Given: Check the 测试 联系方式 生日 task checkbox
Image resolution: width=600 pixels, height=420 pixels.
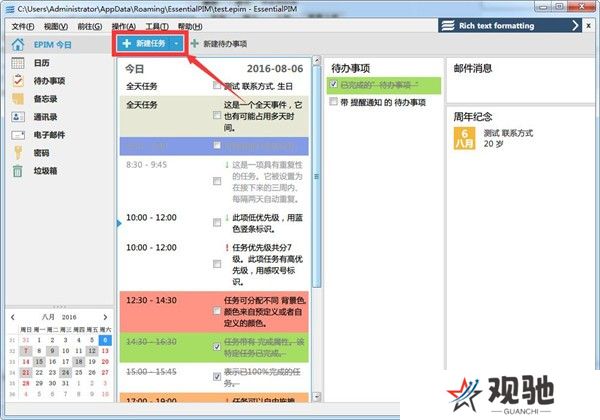Looking at the screenshot, I should tap(217, 85).
